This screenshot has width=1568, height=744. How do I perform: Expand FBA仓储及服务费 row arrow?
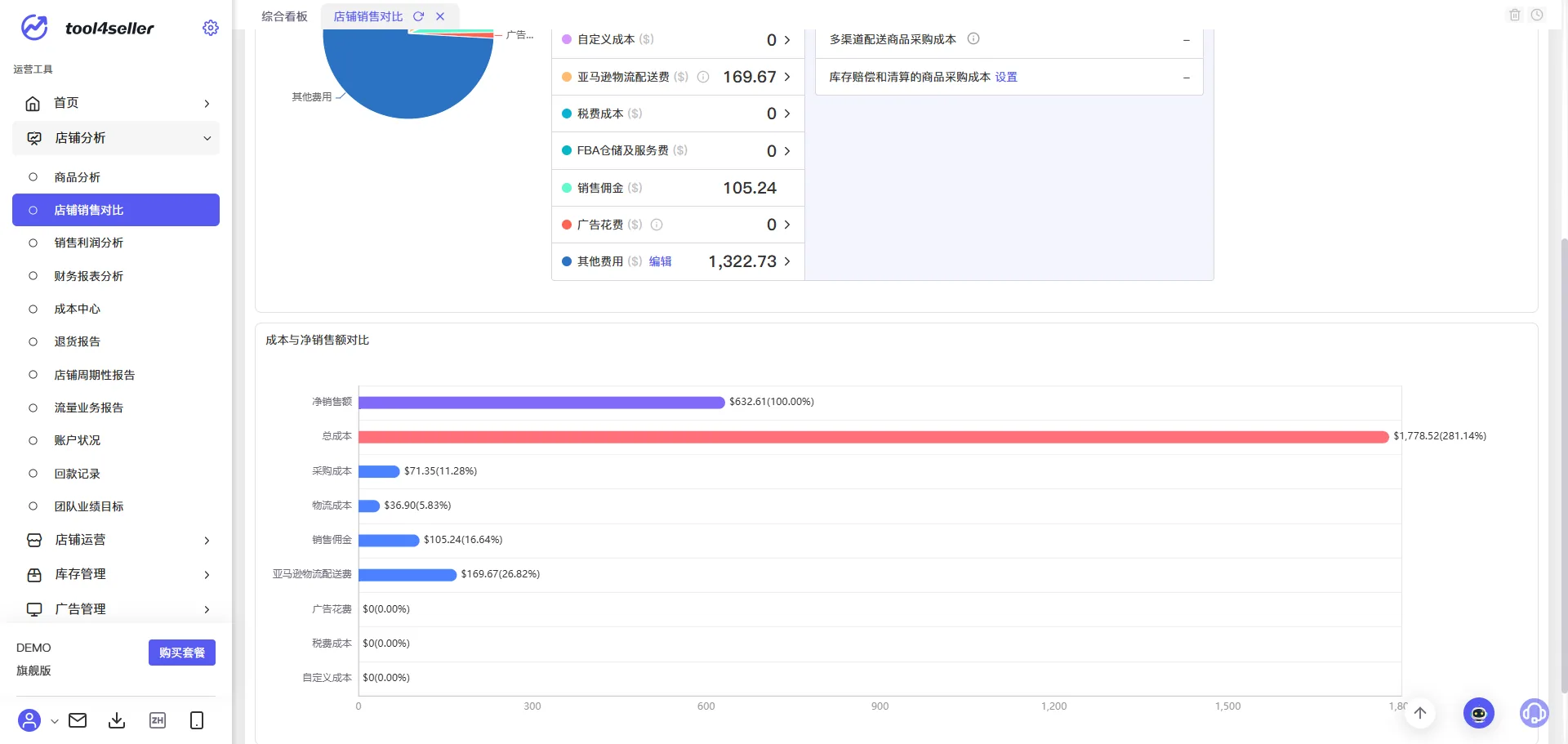[787, 151]
